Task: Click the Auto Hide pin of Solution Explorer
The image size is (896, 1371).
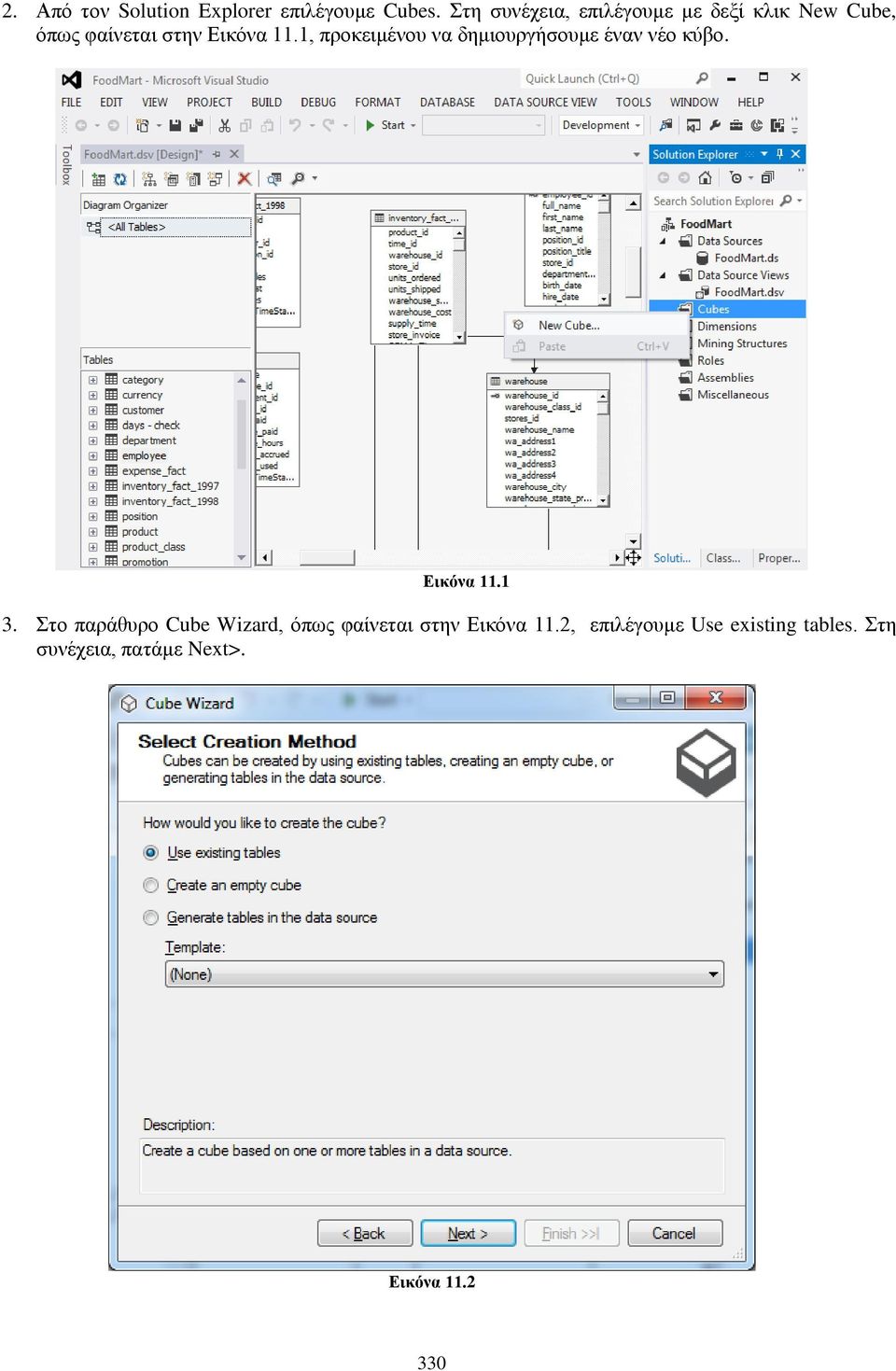Action: 779,154
